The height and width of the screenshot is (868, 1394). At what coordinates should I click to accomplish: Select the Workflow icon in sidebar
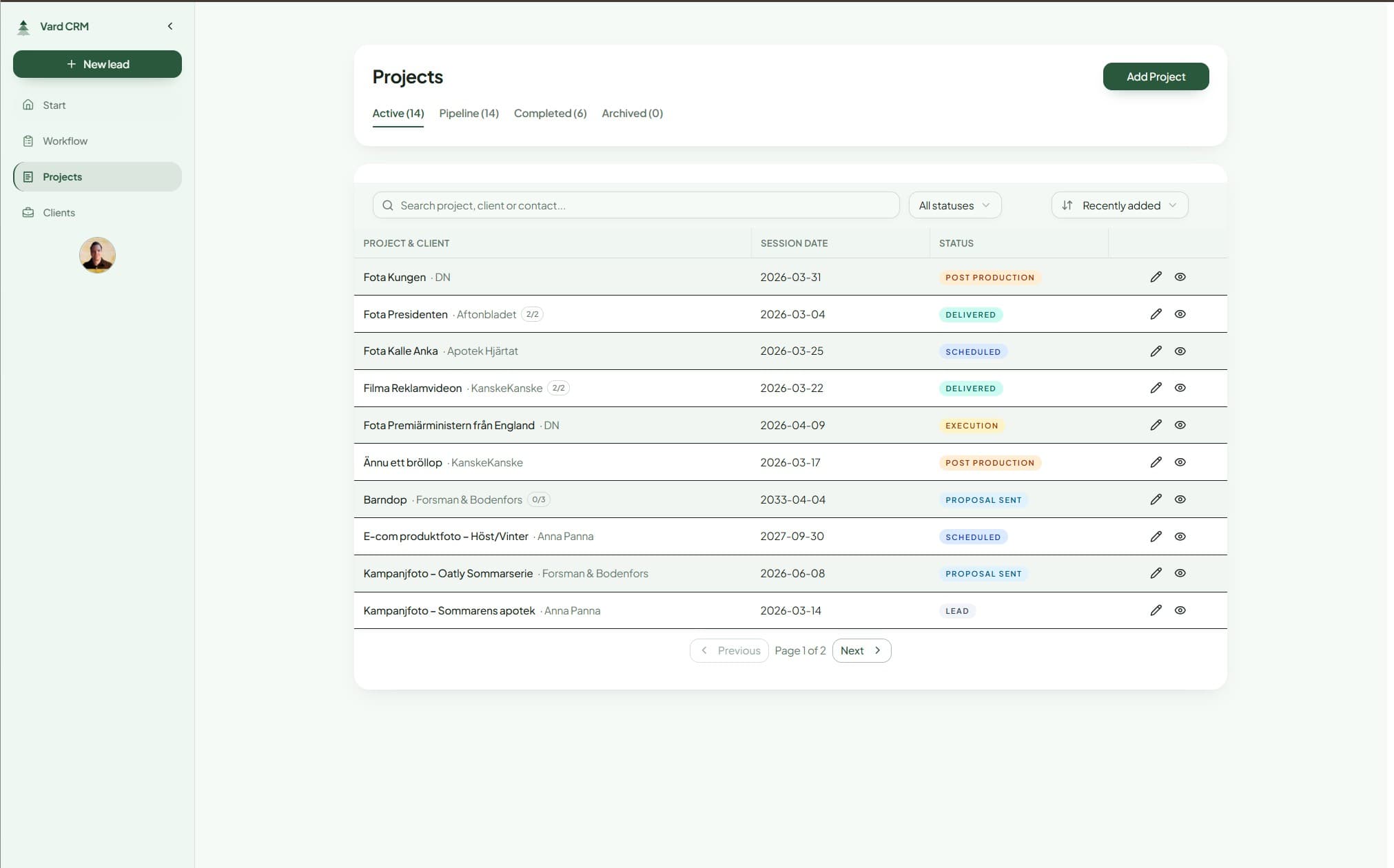coord(28,141)
